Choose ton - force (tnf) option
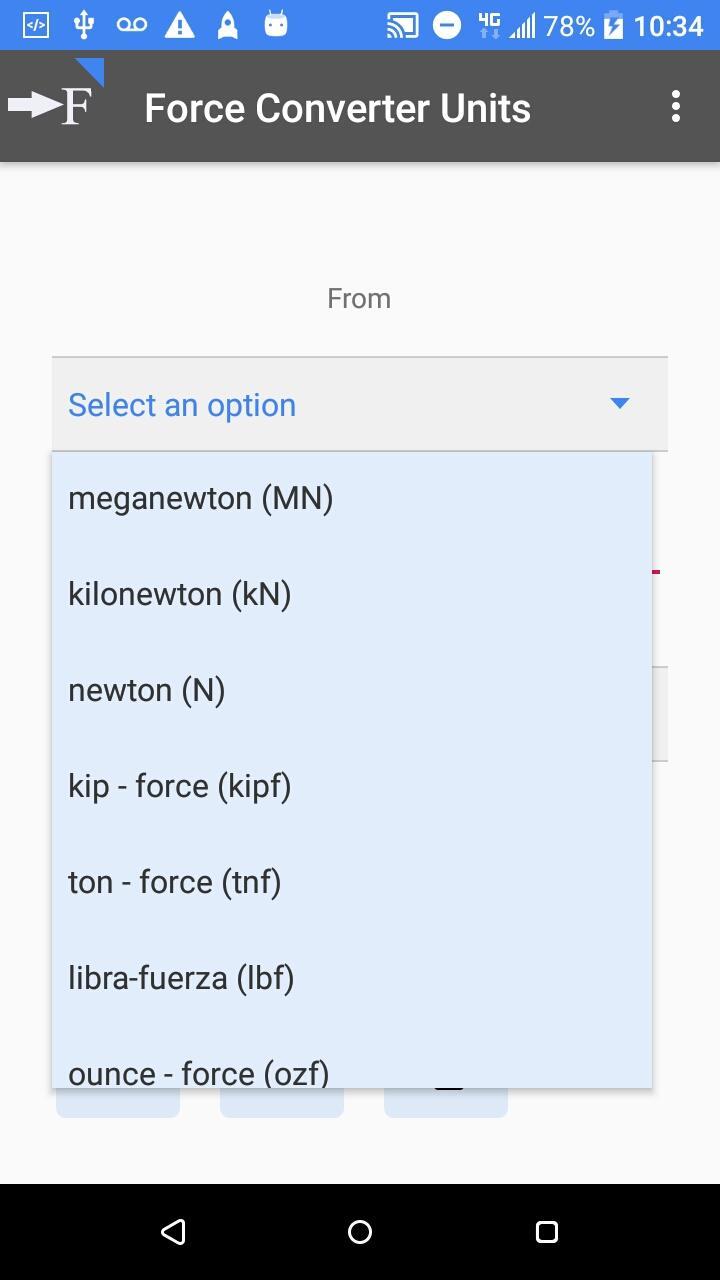The image size is (720, 1280). coord(175,882)
